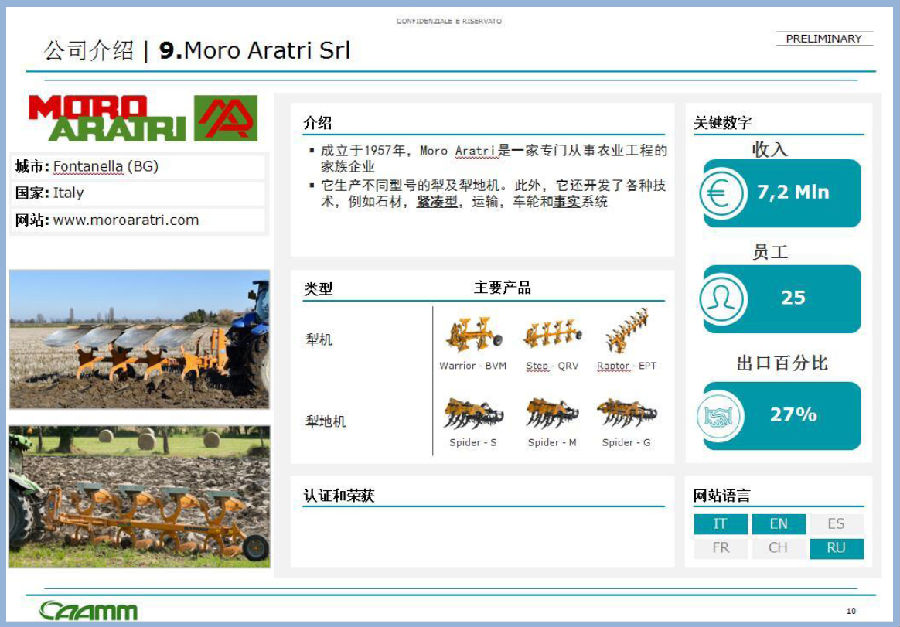
Task: Click the 犁机 category label
Action: tap(319, 339)
